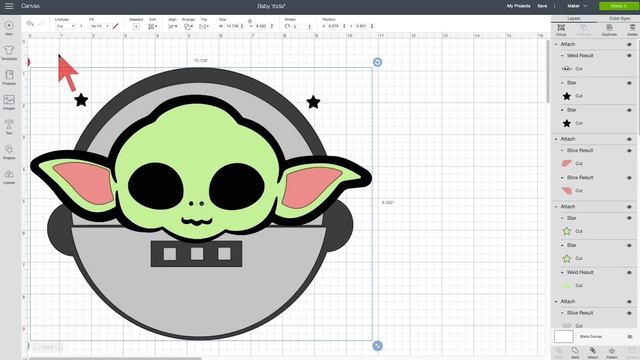Click the canvas vertical scrollbar
640x360 pixels.
coord(548,71)
